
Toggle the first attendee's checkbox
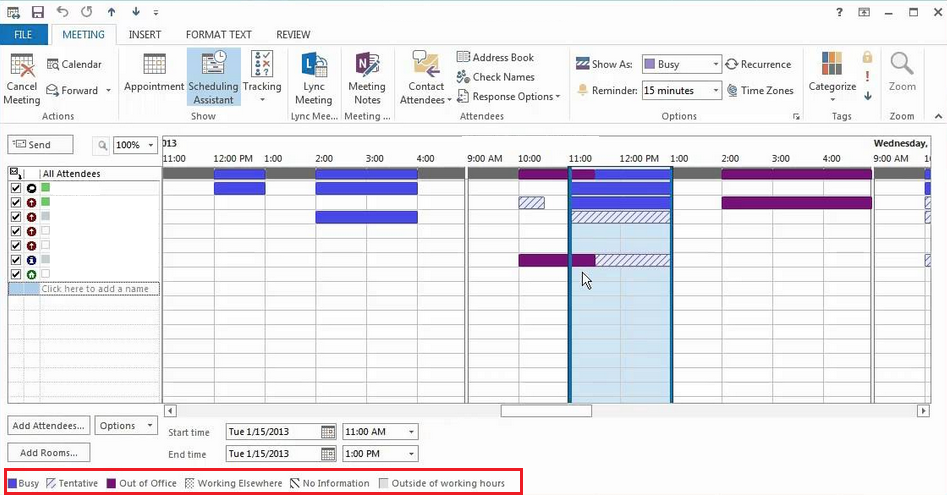pyautogui.click(x=15, y=188)
